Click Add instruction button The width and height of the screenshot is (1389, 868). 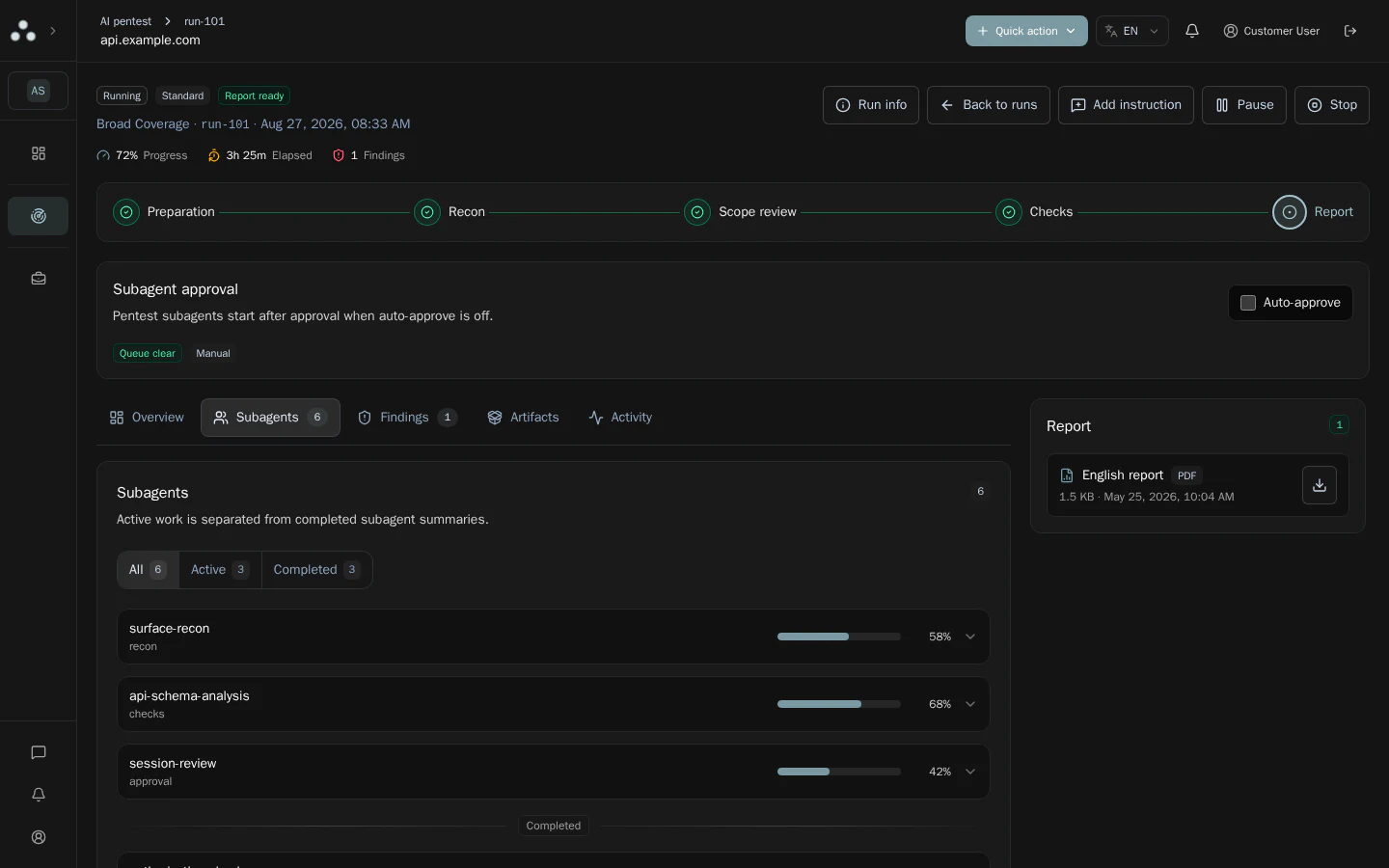tap(1126, 105)
